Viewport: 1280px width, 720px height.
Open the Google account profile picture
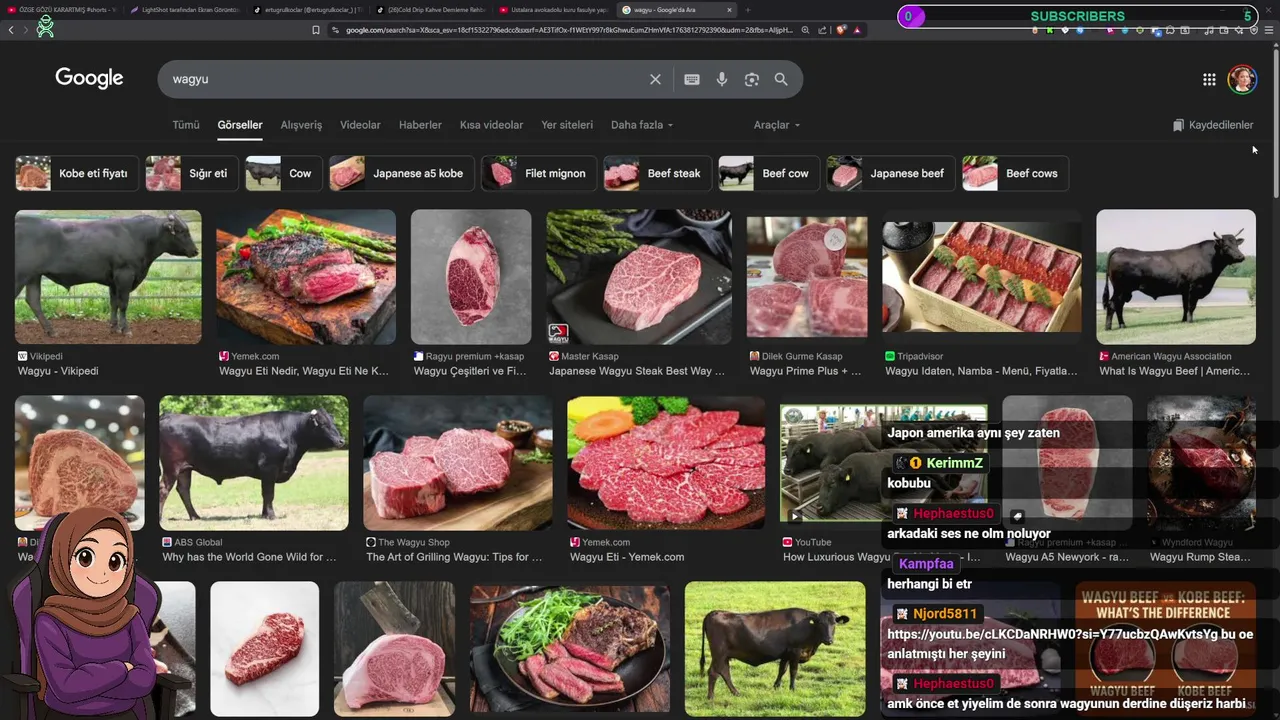[x=1242, y=79]
